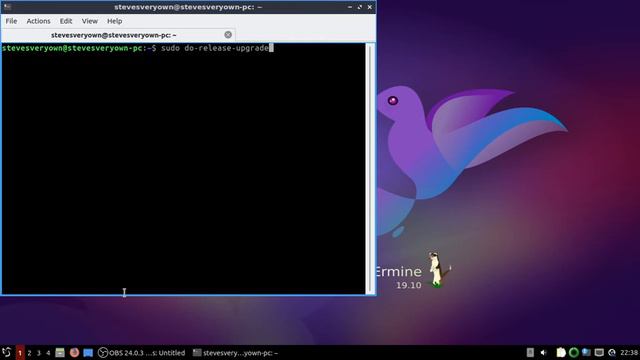
Task: Switch to workspace 2
Action: (29, 353)
